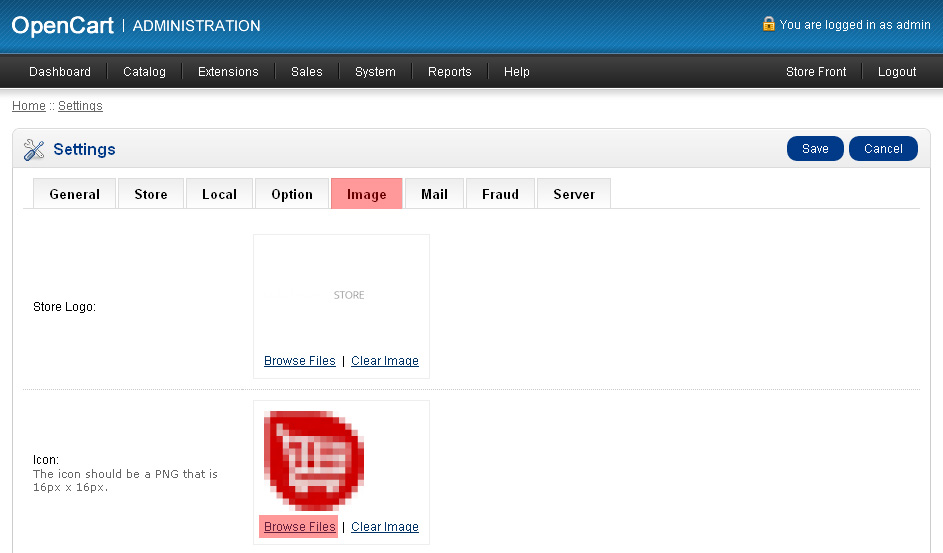Click the red shopping cart icon image
This screenshot has height=553, width=943.
[x=314, y=461]
